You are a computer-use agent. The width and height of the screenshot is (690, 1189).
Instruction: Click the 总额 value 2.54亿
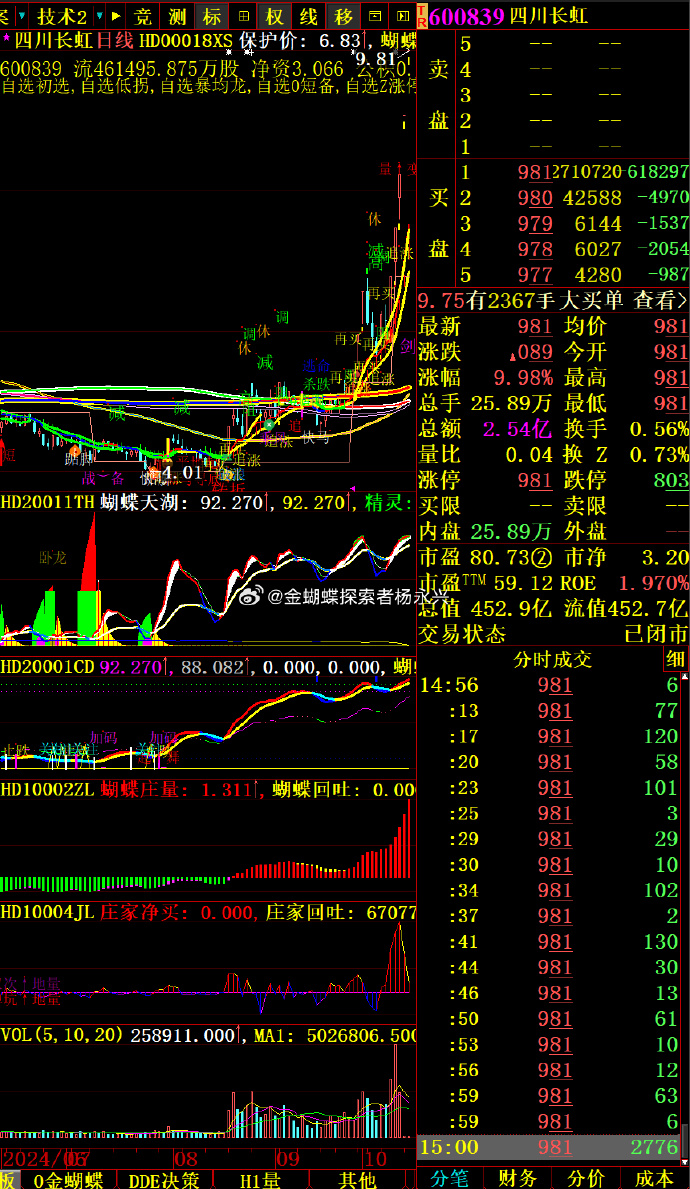coord(517,429)
